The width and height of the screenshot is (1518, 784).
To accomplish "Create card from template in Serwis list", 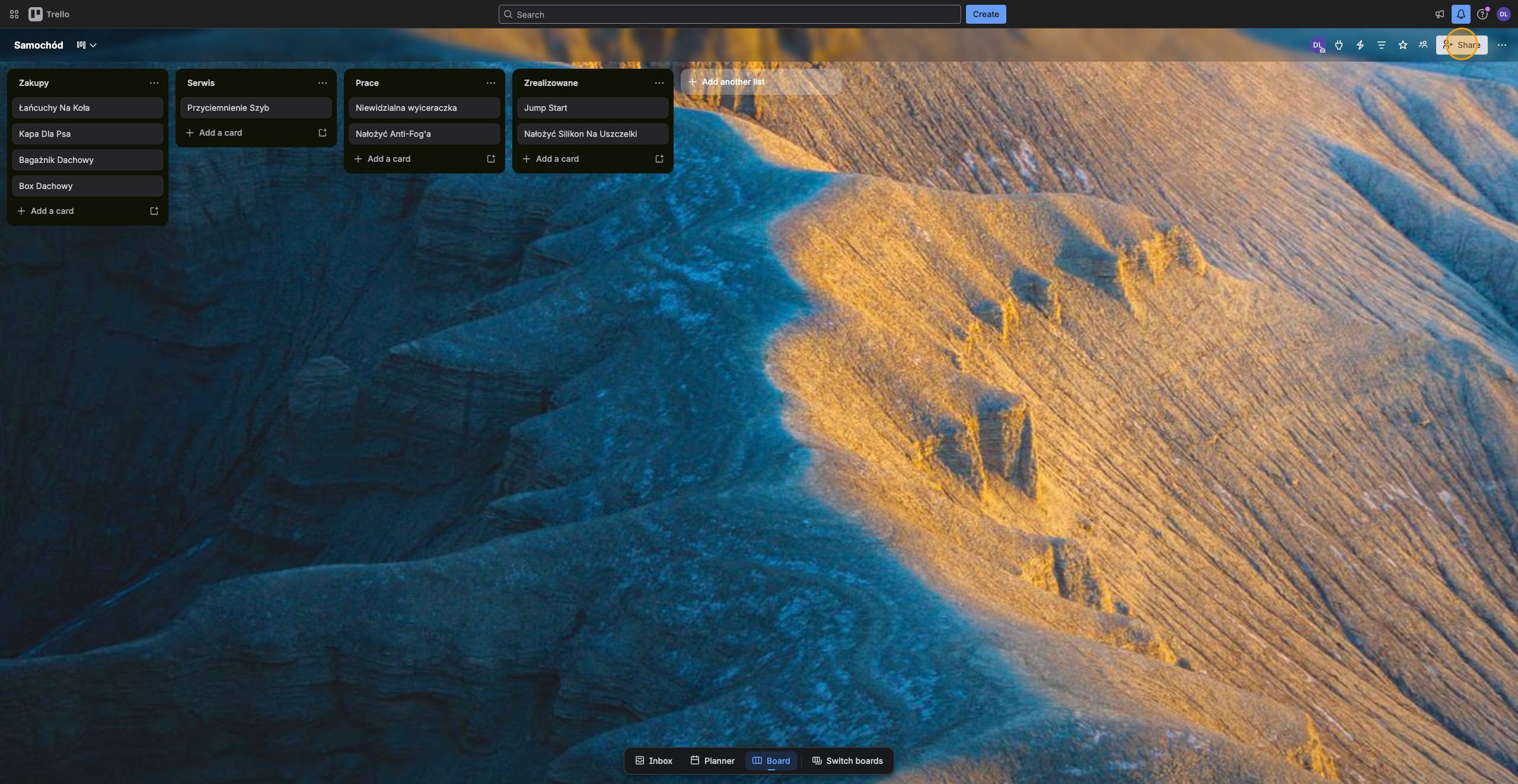I will 323,133.
